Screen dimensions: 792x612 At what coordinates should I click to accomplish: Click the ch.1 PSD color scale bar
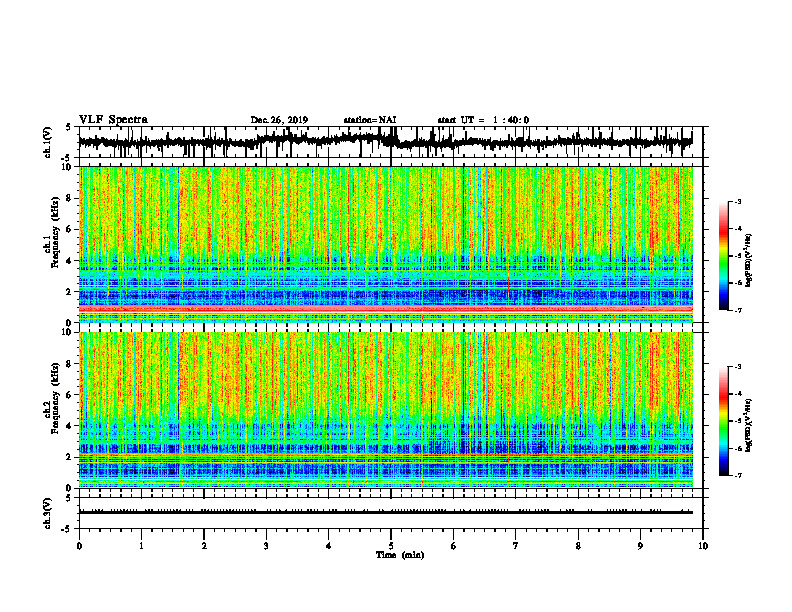coord(723,256)
